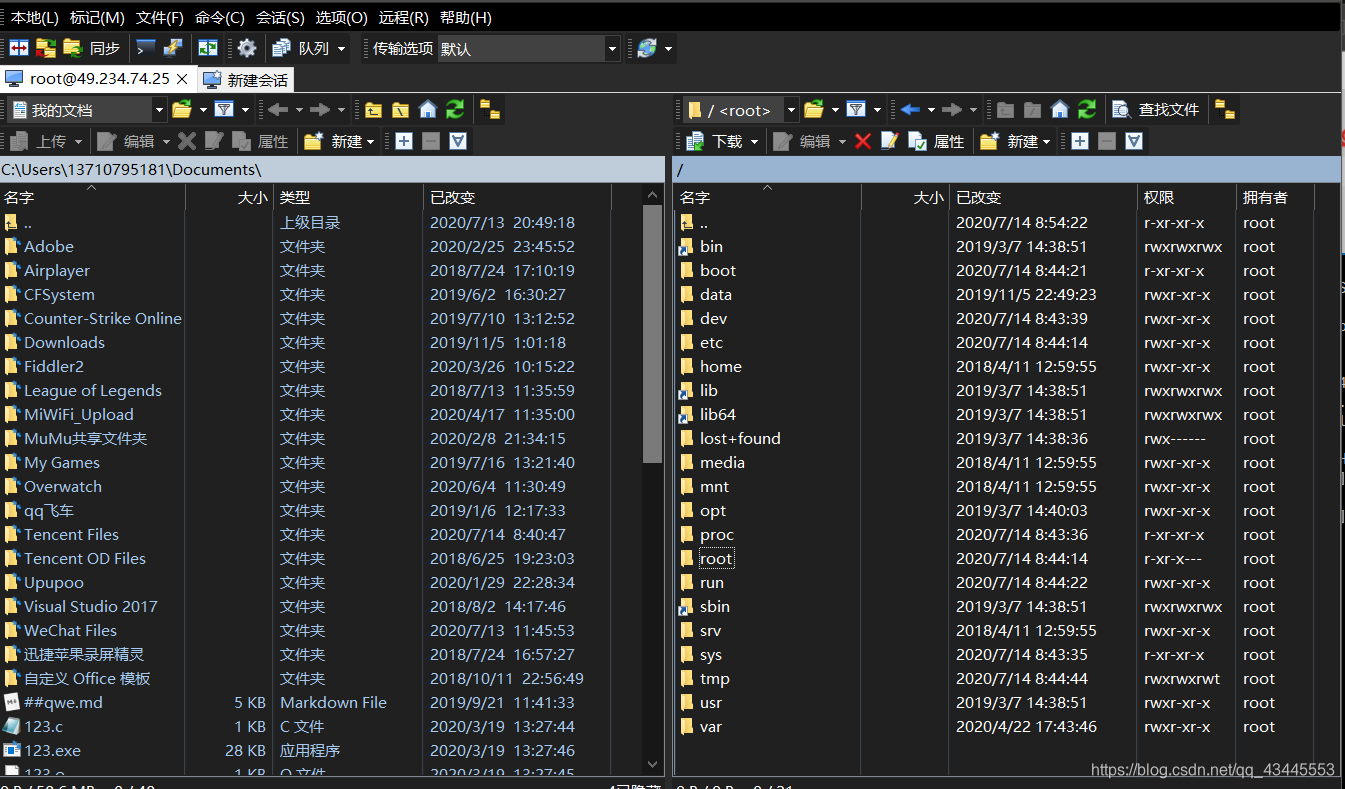Open the 新建会话 new session tab
The image size is (1345, 789).
click(246, 80)
